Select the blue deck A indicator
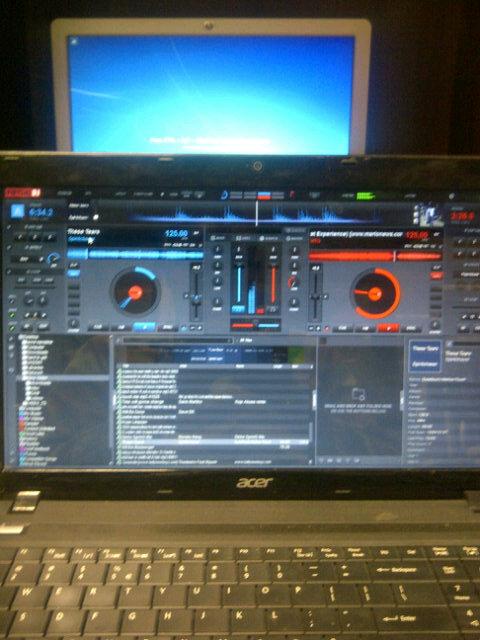 (x=17, y=211)
